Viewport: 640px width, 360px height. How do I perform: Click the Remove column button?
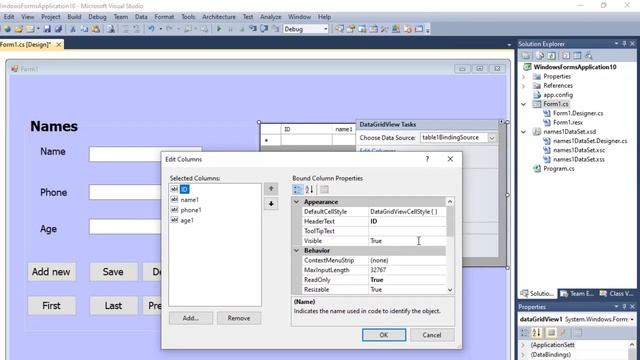(239, 318)
